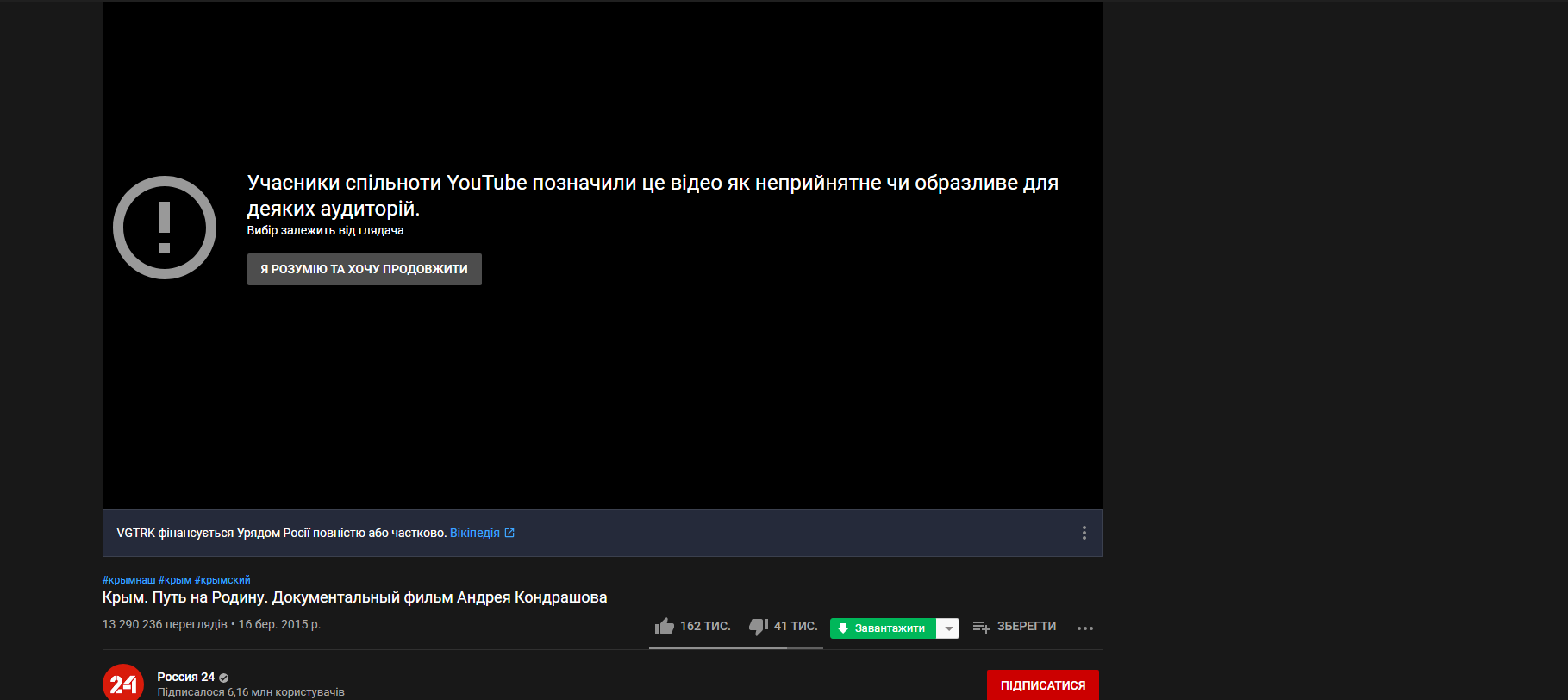Click the VGTRK funding notice text
Screen dimensions: 1568x700
(x=281, y=533)
